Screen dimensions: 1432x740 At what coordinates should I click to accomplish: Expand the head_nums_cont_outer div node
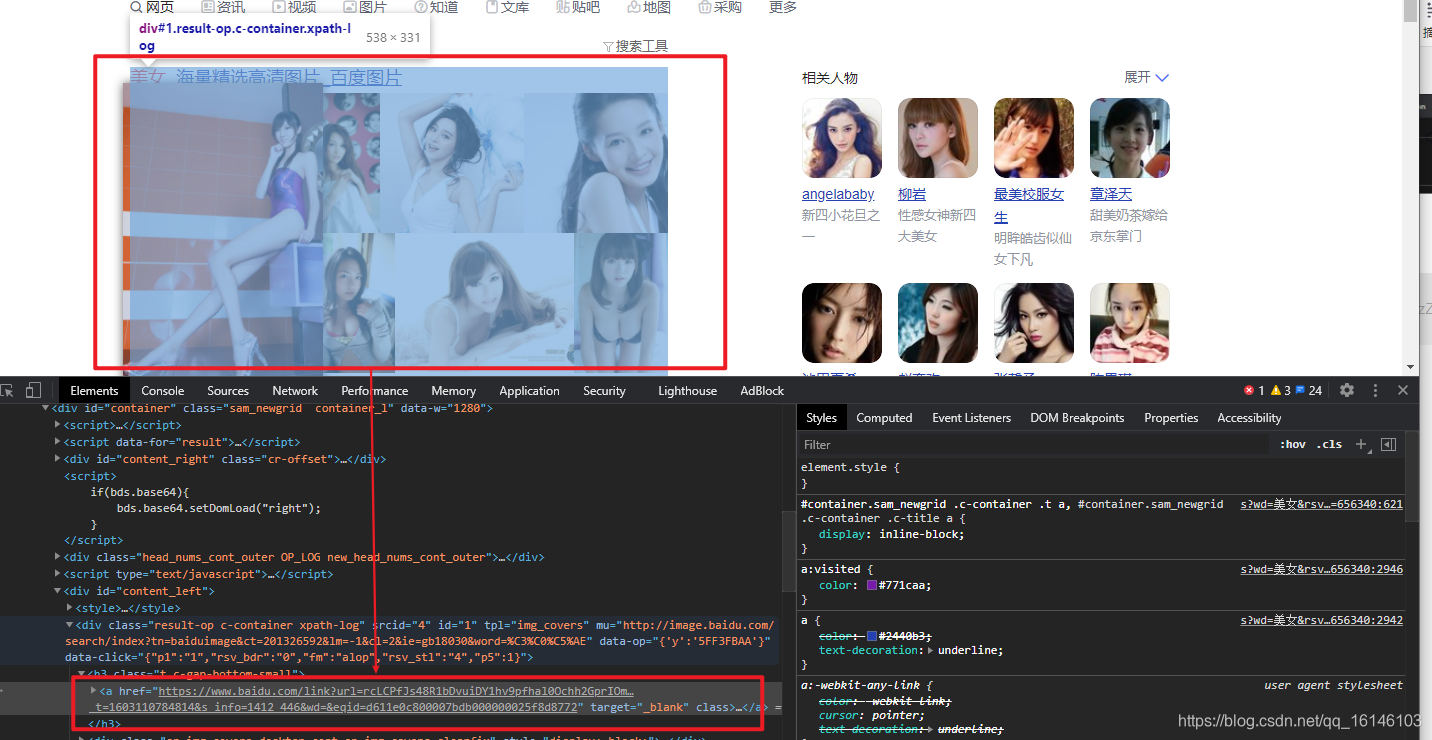(57, 557)
